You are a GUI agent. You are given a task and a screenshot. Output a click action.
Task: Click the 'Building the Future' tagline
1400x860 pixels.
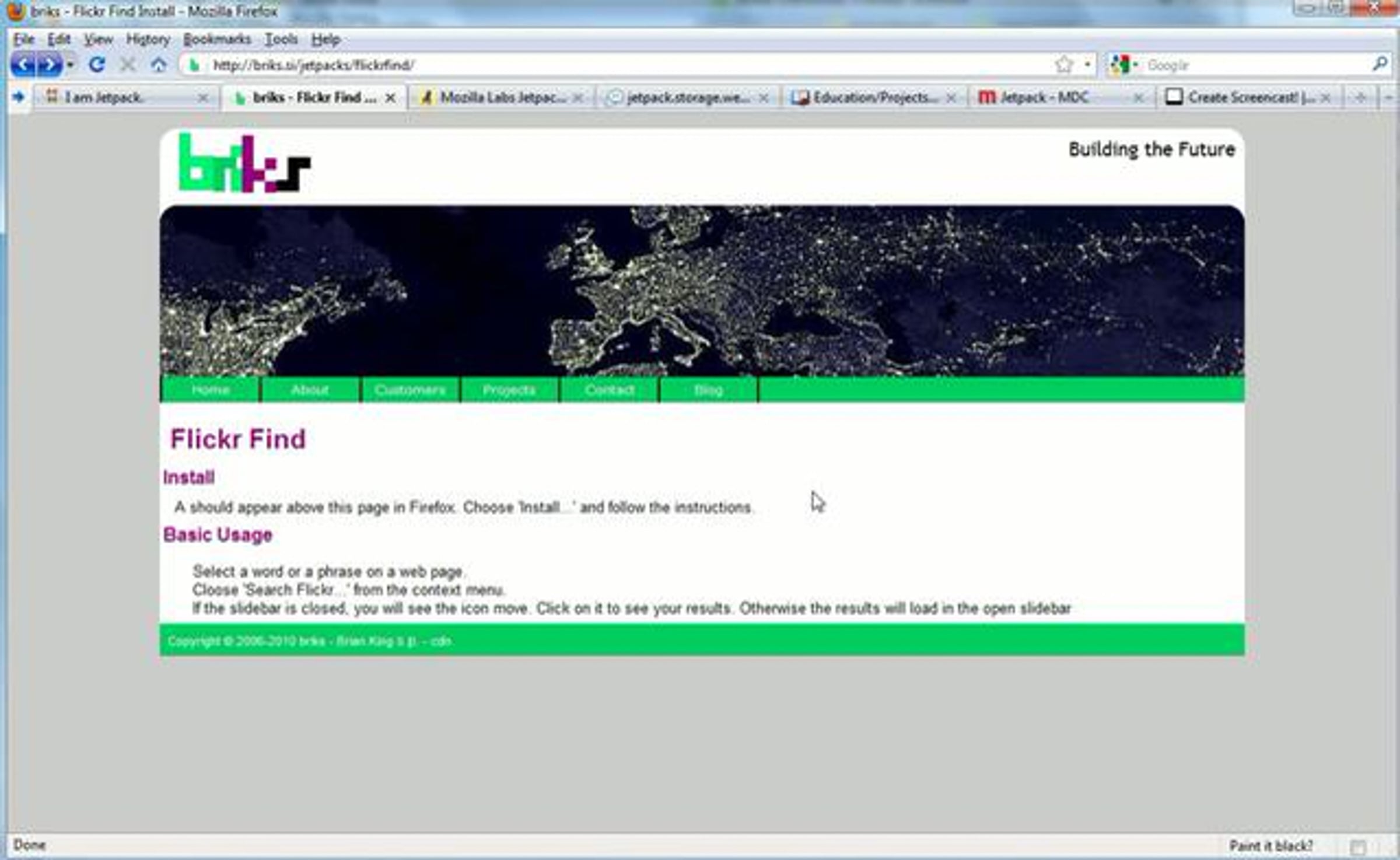click(x=1151, y=150)
